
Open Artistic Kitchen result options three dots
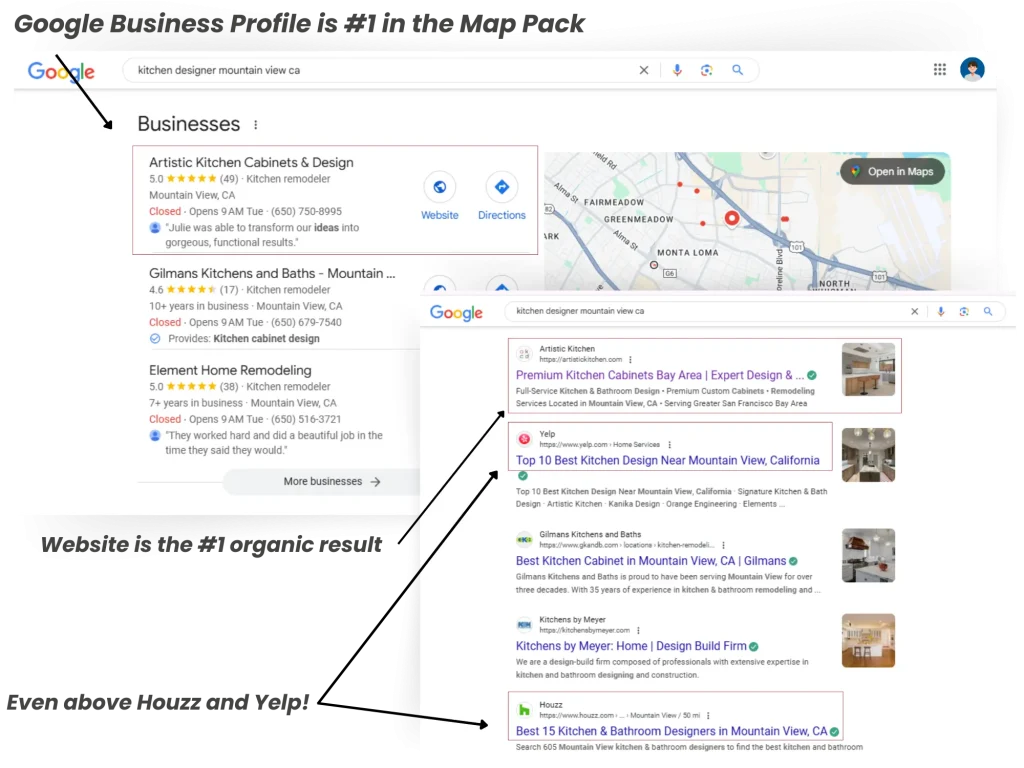630,360
